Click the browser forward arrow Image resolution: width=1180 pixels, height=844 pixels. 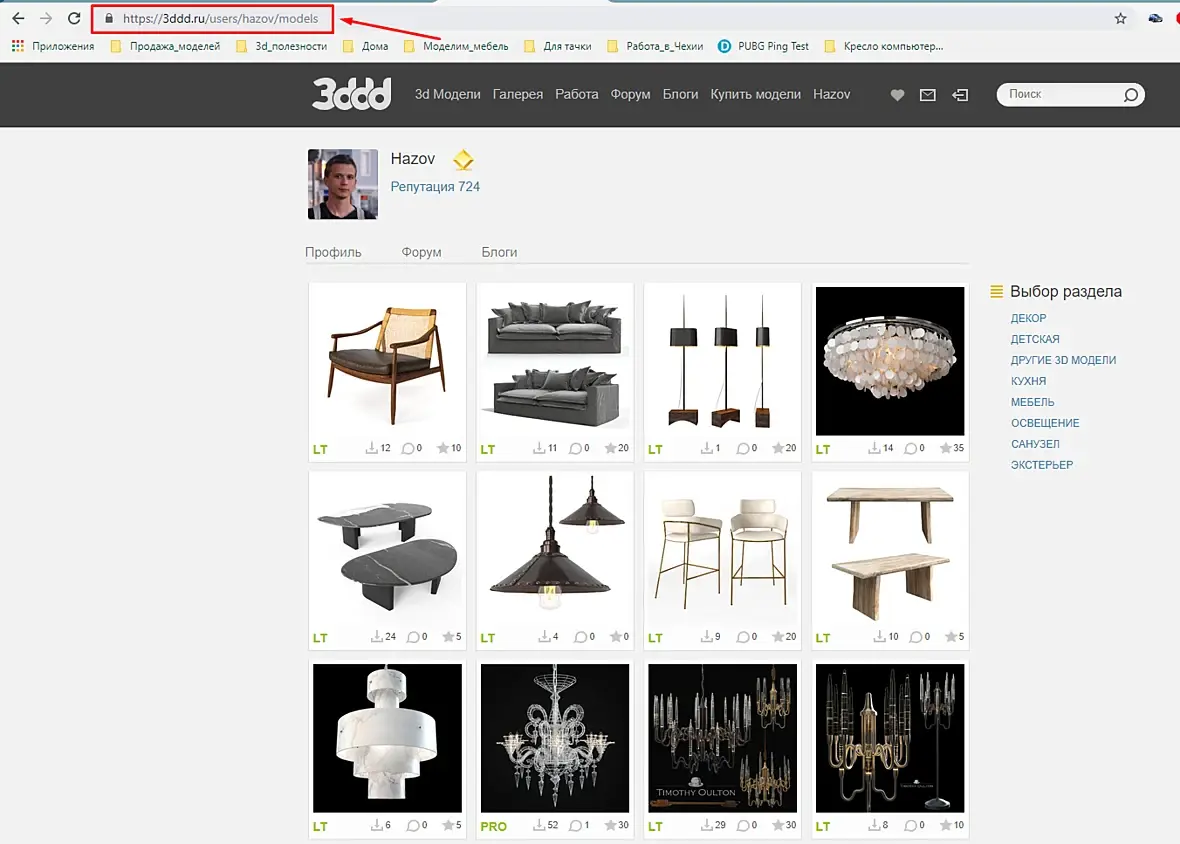46,18
